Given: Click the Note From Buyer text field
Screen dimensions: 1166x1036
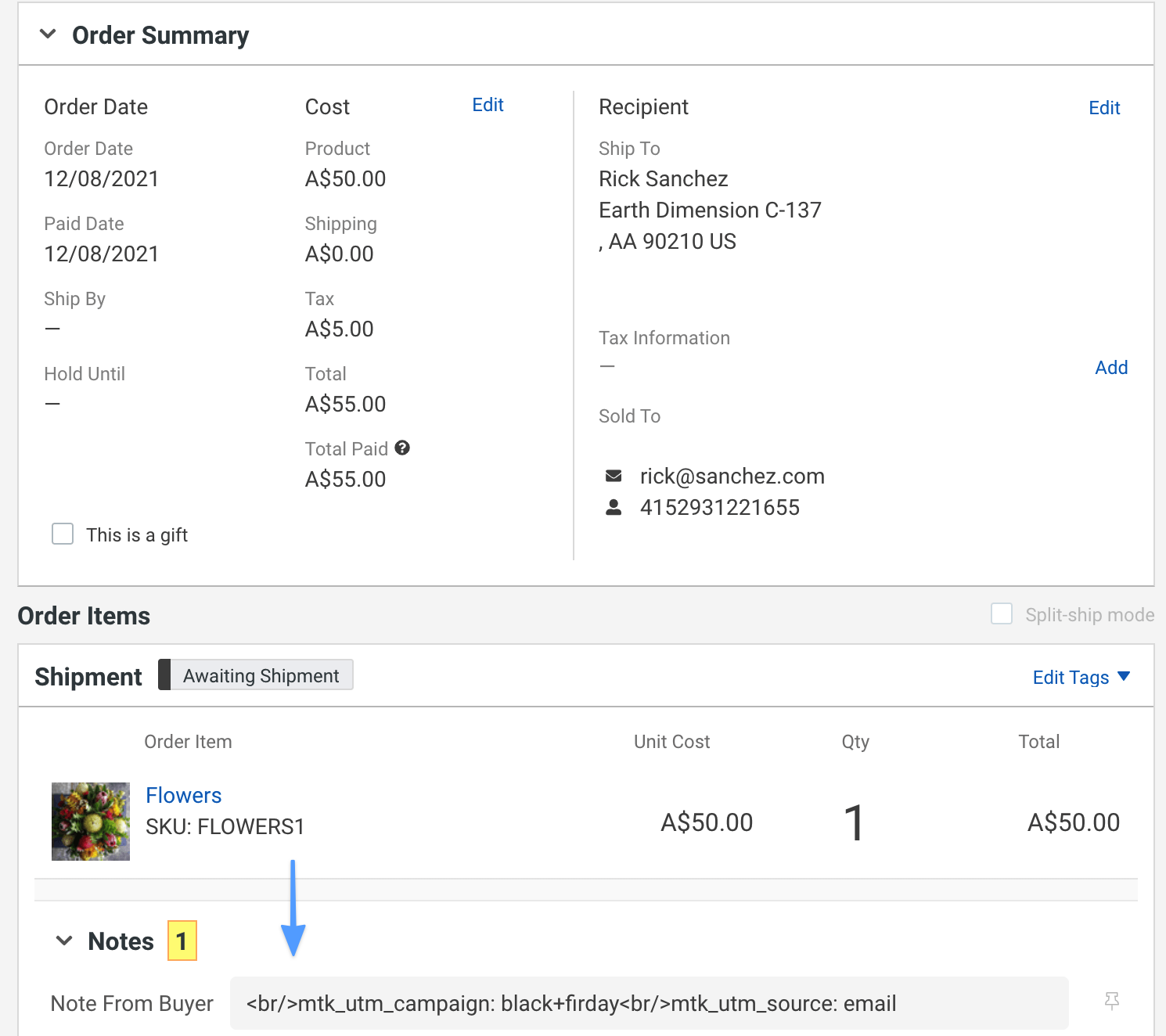Looking at the screenshot, I should pyautogui.click(x=649, y=1003).
